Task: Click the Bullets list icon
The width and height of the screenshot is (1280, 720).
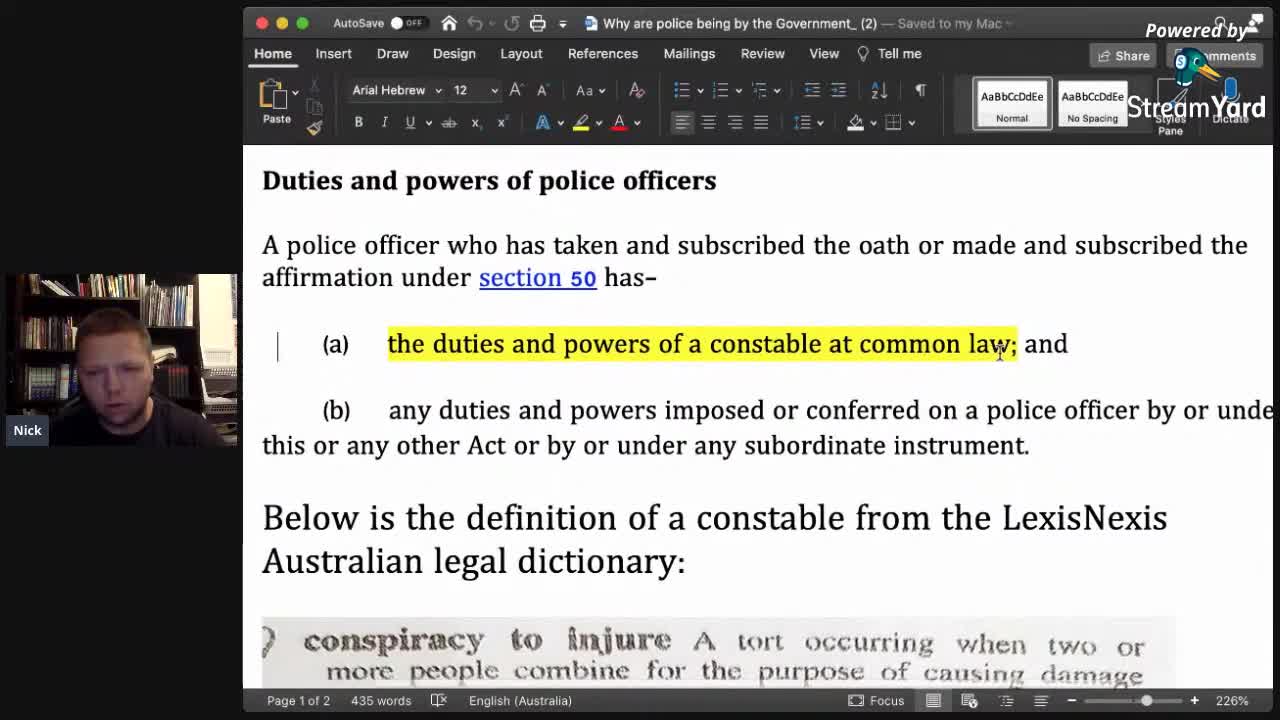Action: [x=682, y=90]
